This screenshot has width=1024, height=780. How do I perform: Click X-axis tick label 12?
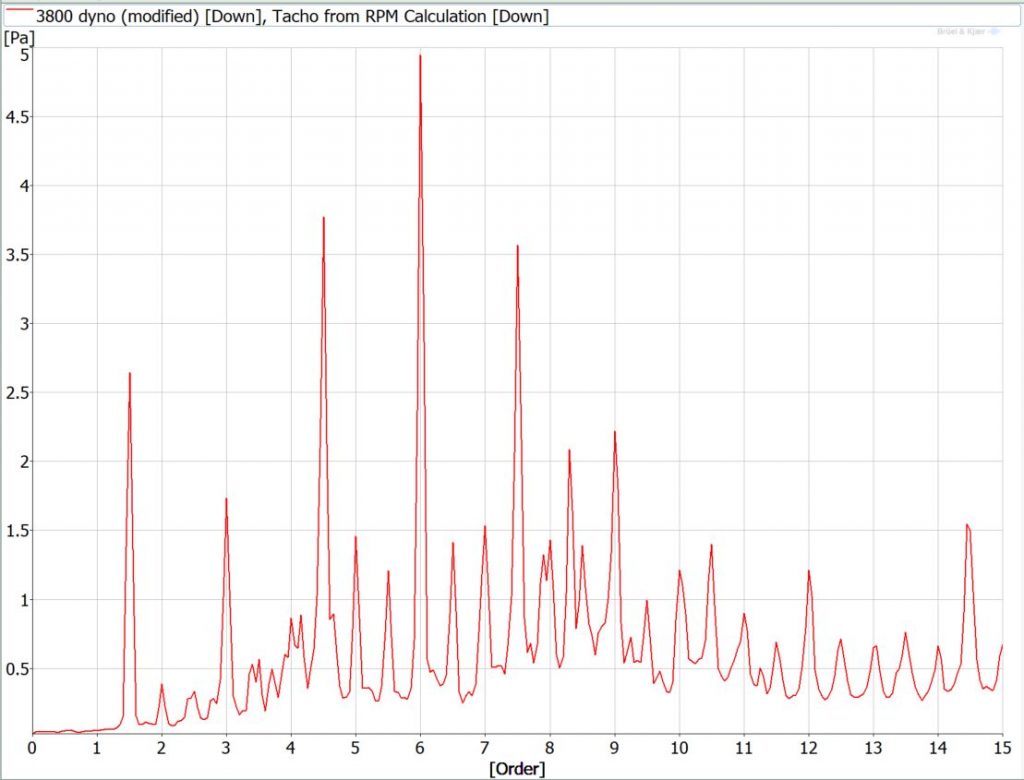[808, 748]
